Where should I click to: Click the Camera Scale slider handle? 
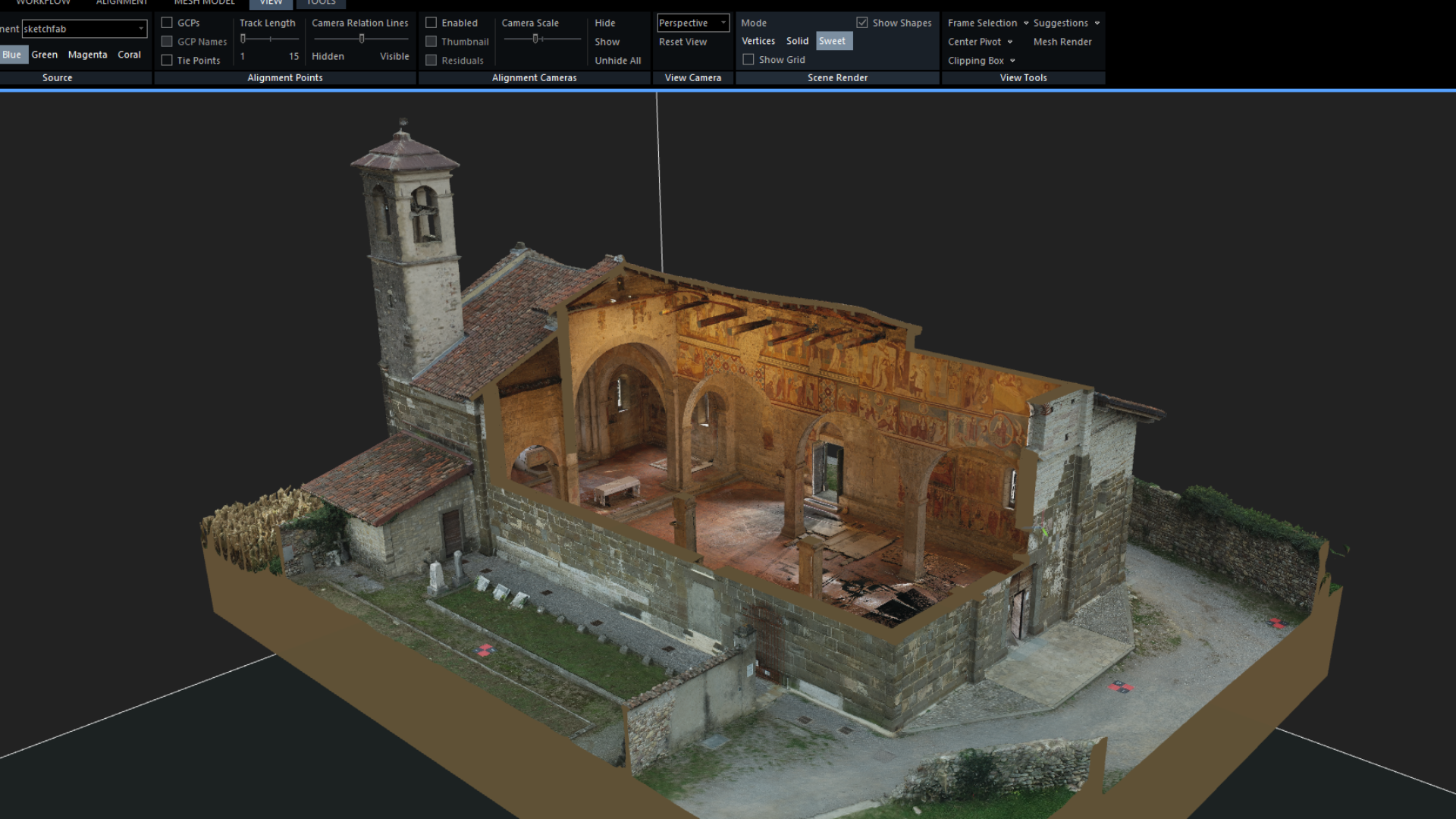point(535,39)
